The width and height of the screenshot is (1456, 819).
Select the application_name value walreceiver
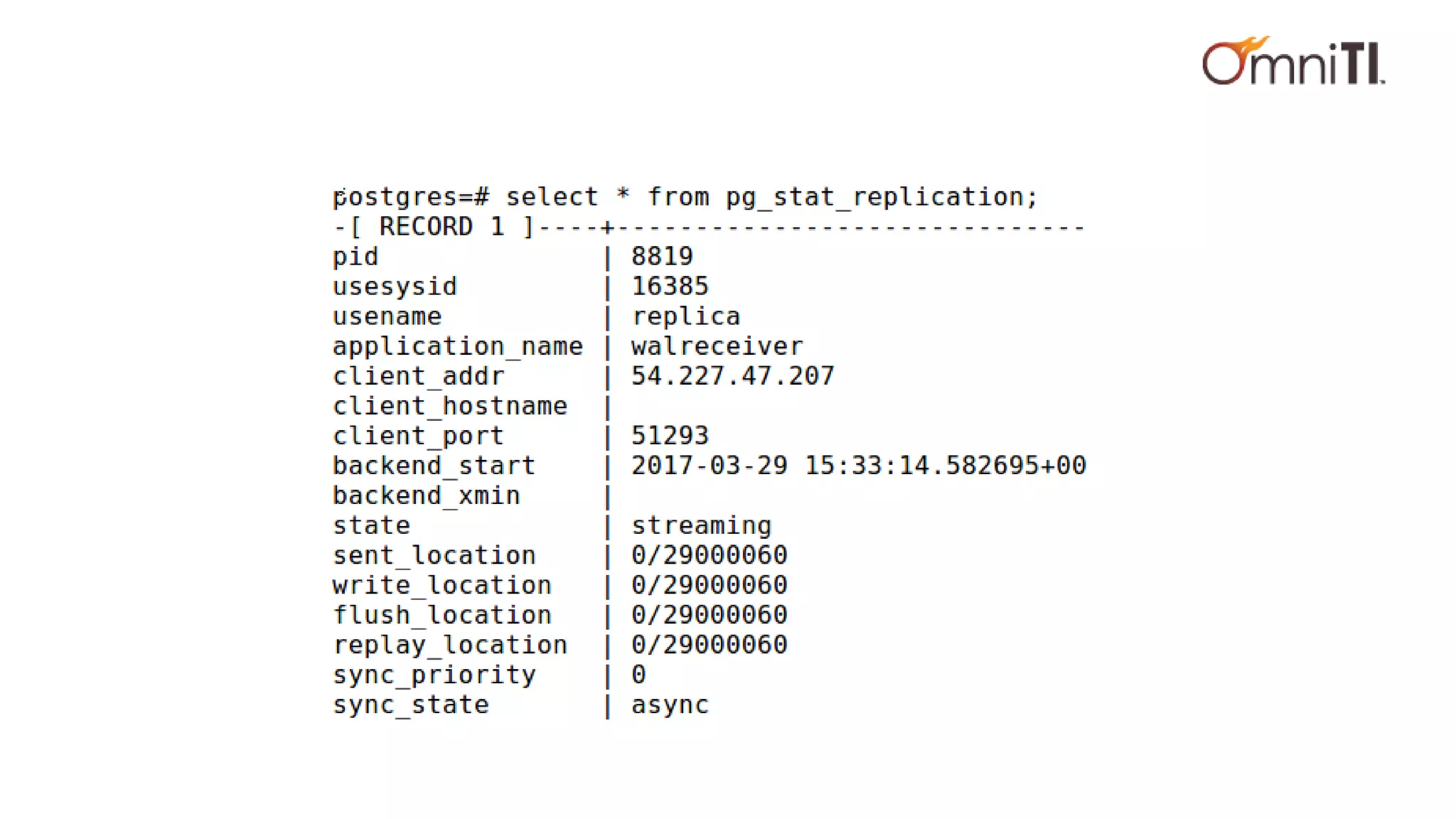point(717,346)
